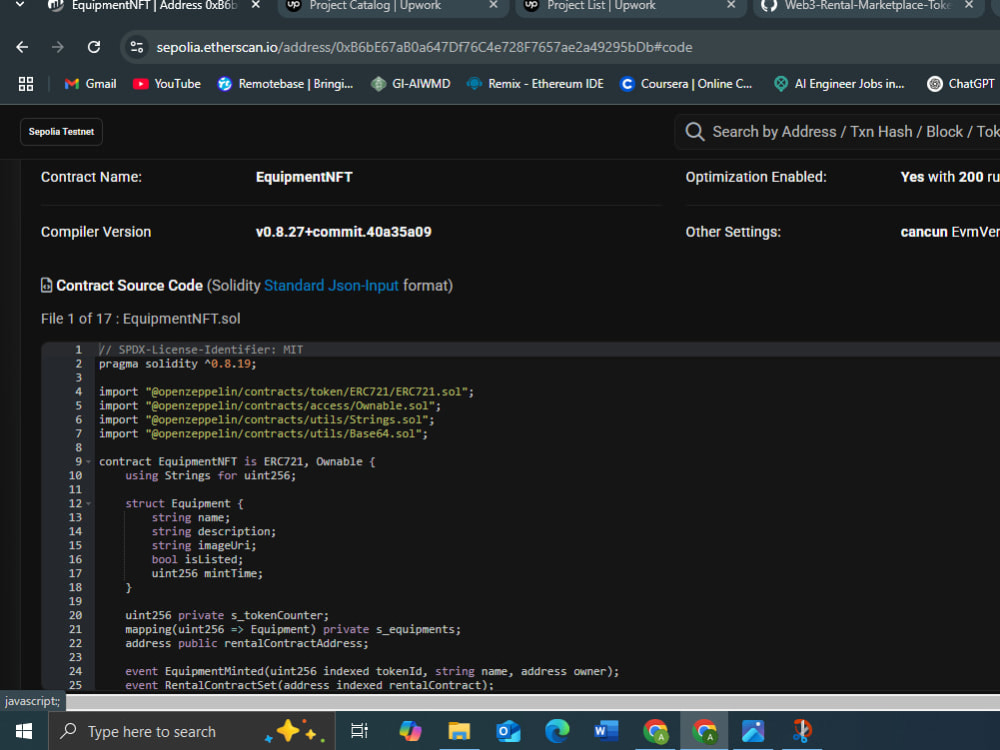
Task: Open the ChatGPT bookmark
Action: point(961,84)
